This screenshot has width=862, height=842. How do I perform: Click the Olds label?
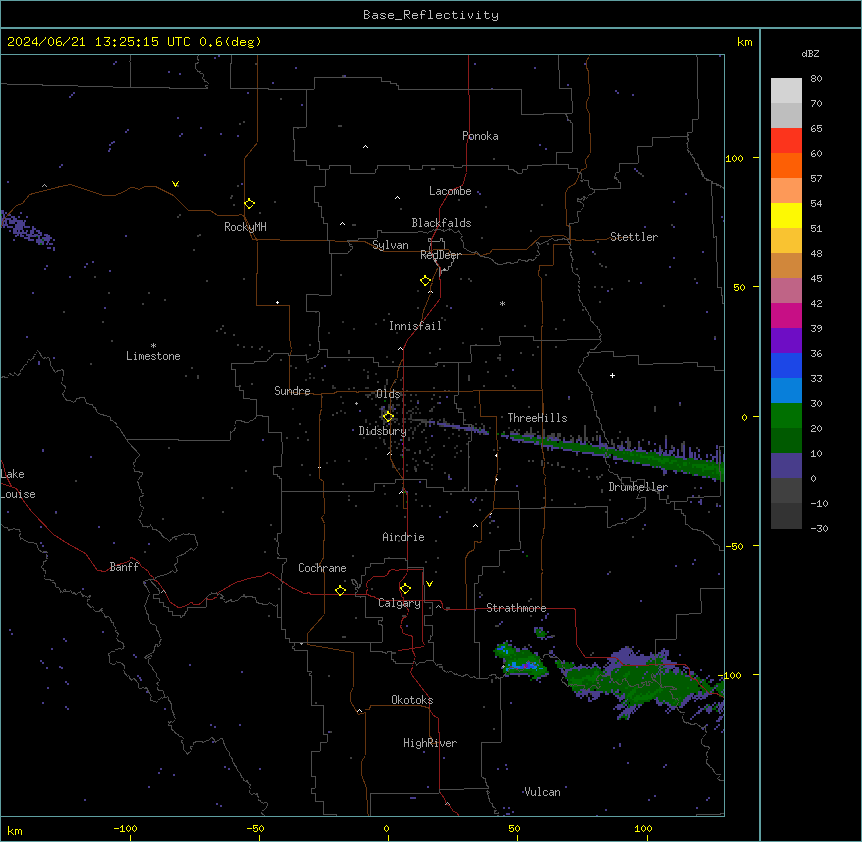[388, 394]
